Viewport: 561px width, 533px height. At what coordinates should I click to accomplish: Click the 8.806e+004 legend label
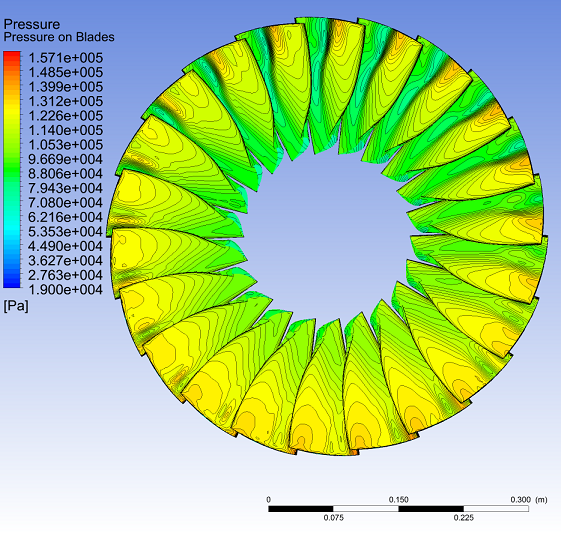pyautogui.click(x=65, y=173)
